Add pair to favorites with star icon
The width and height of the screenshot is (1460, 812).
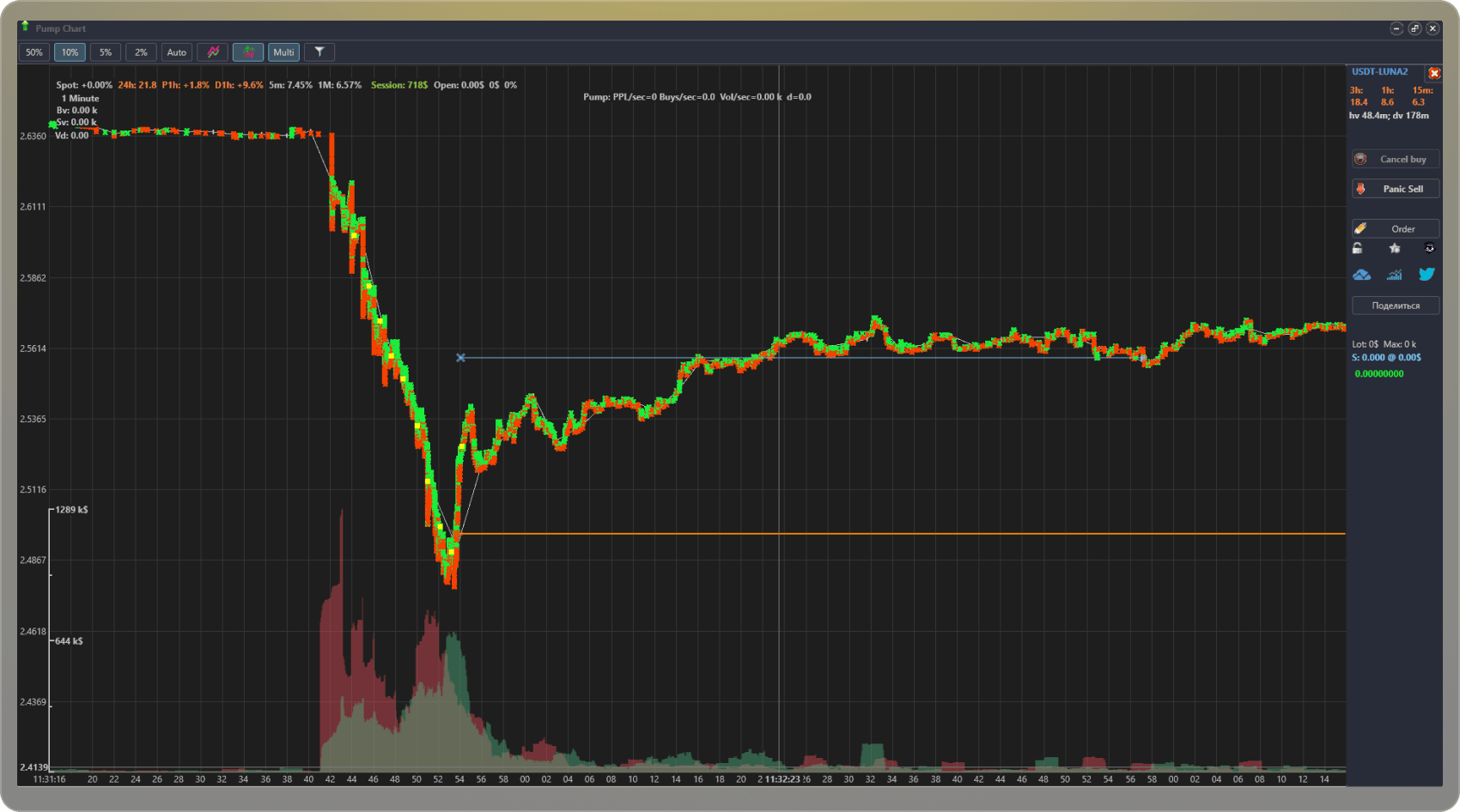click(1395, 249)
